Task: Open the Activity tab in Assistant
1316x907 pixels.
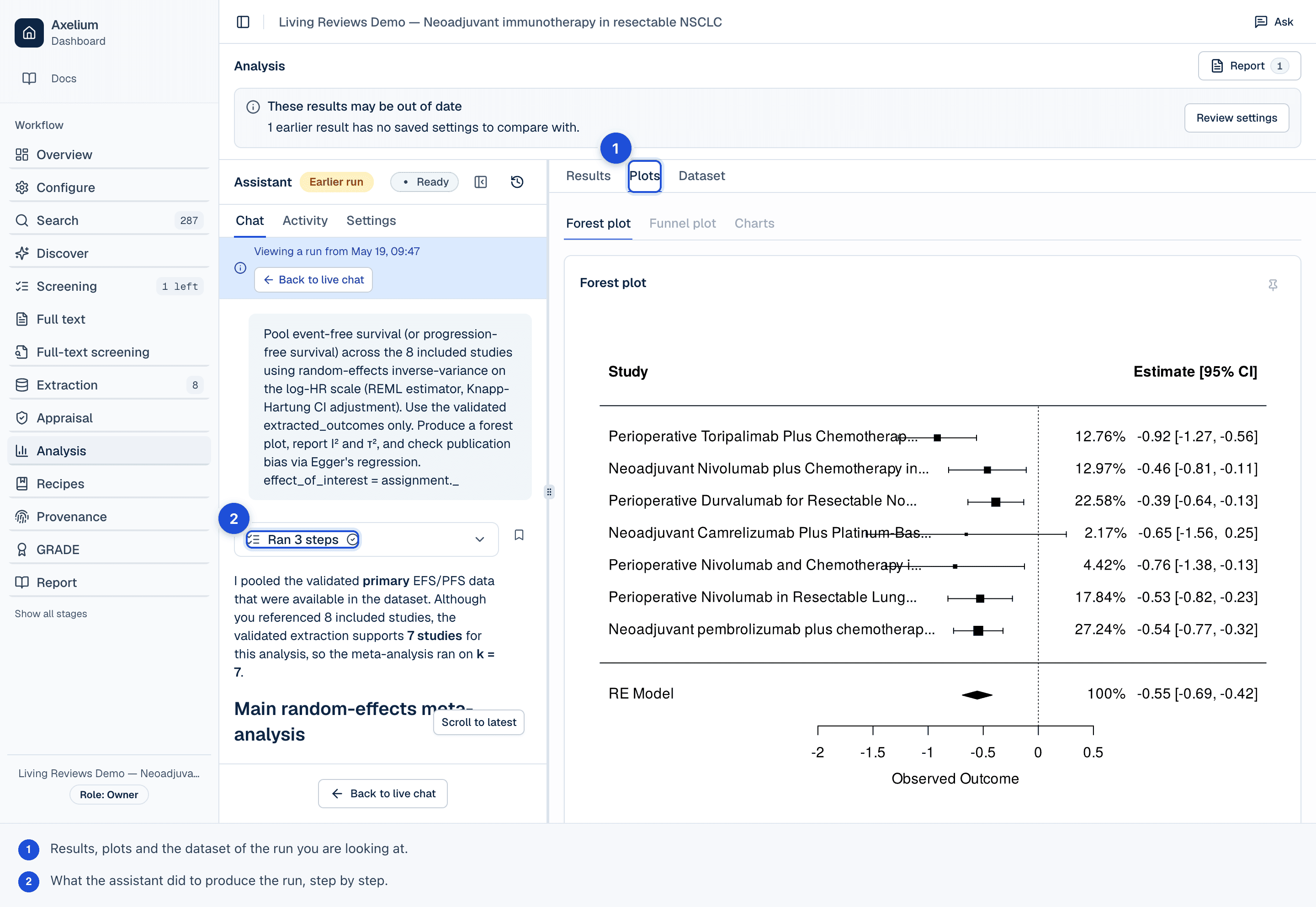Action: pos(305,220)
